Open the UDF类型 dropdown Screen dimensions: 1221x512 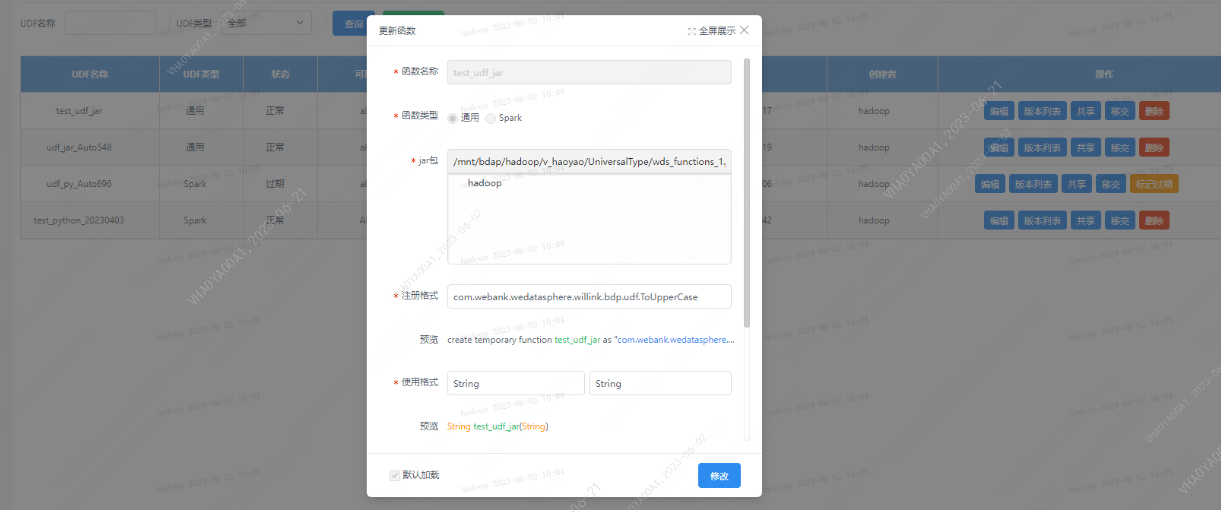267,23
